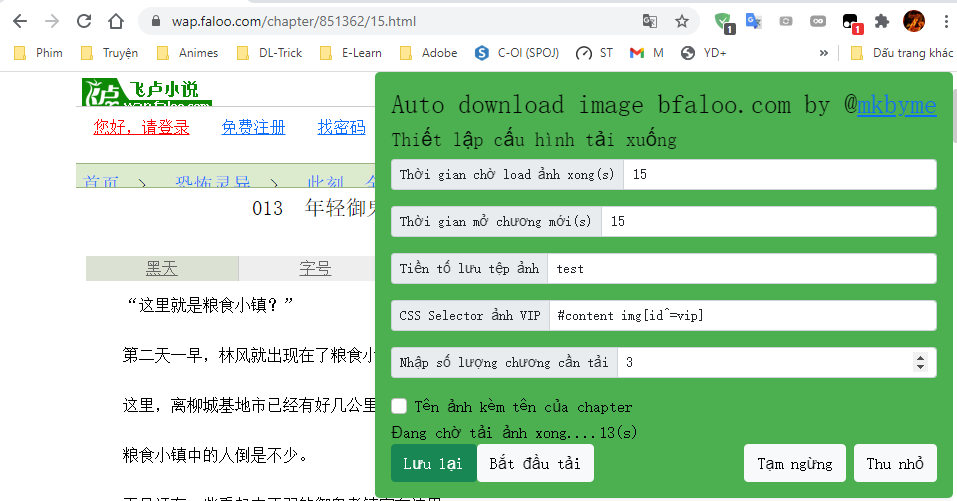This screenshot has height=501, width=957.
Task: Enable 'Tên ảnh kèm tên của chapter' checkbox
Action: coord(399,406)
